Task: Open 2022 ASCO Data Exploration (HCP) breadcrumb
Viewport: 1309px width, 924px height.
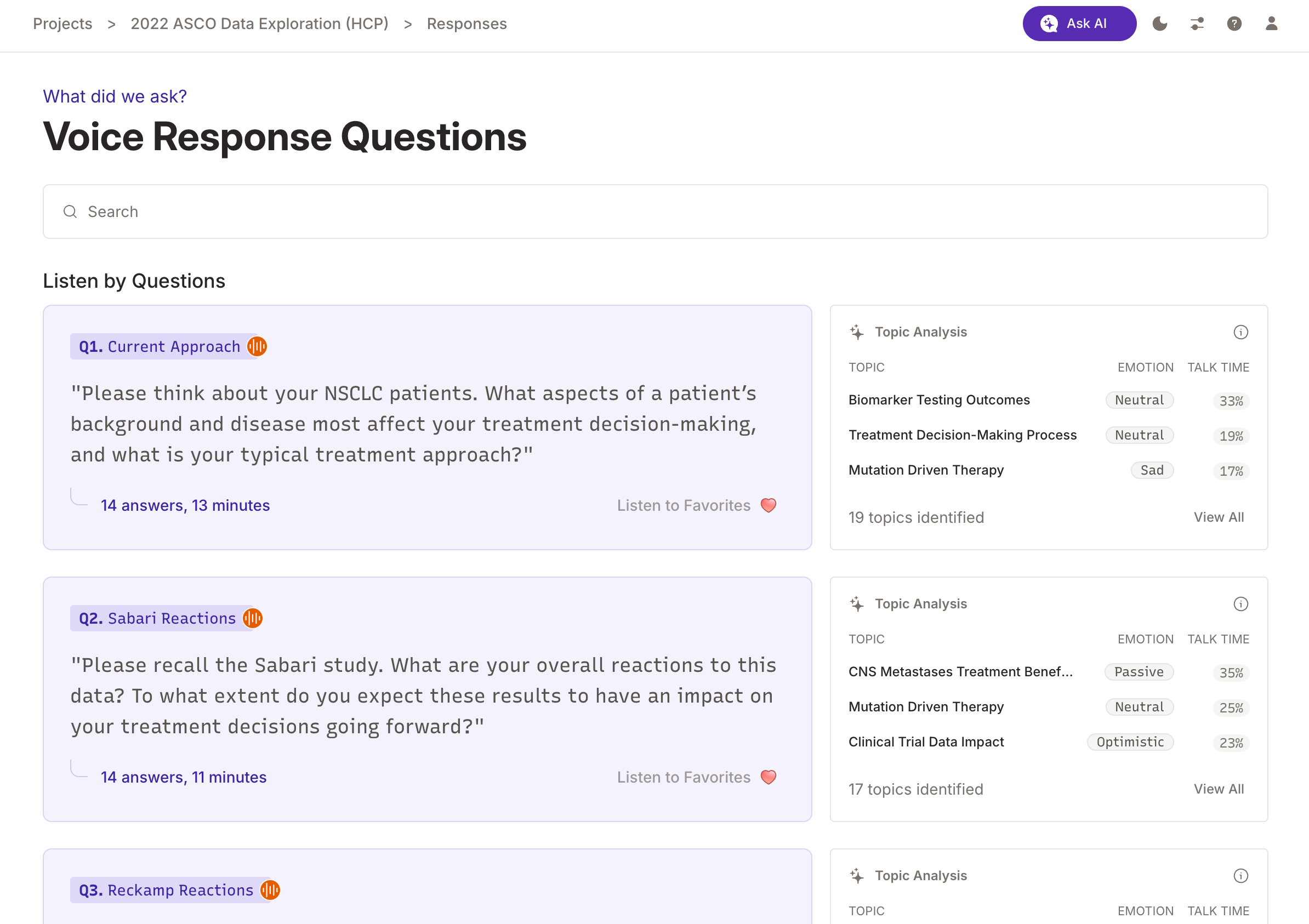Action: coord(259,24)
